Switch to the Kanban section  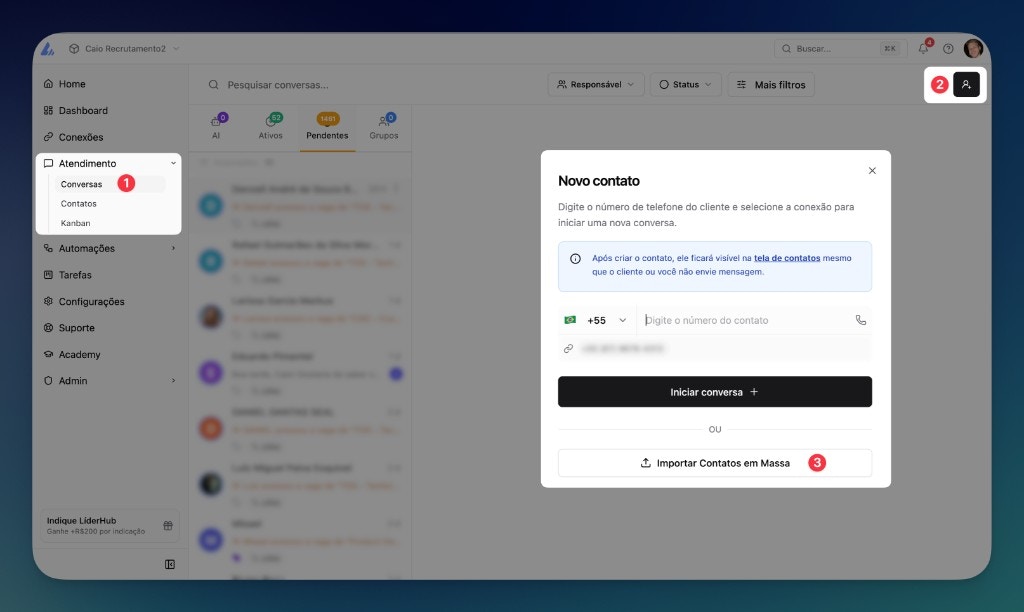pyautogui.click(x=79, y=222)
